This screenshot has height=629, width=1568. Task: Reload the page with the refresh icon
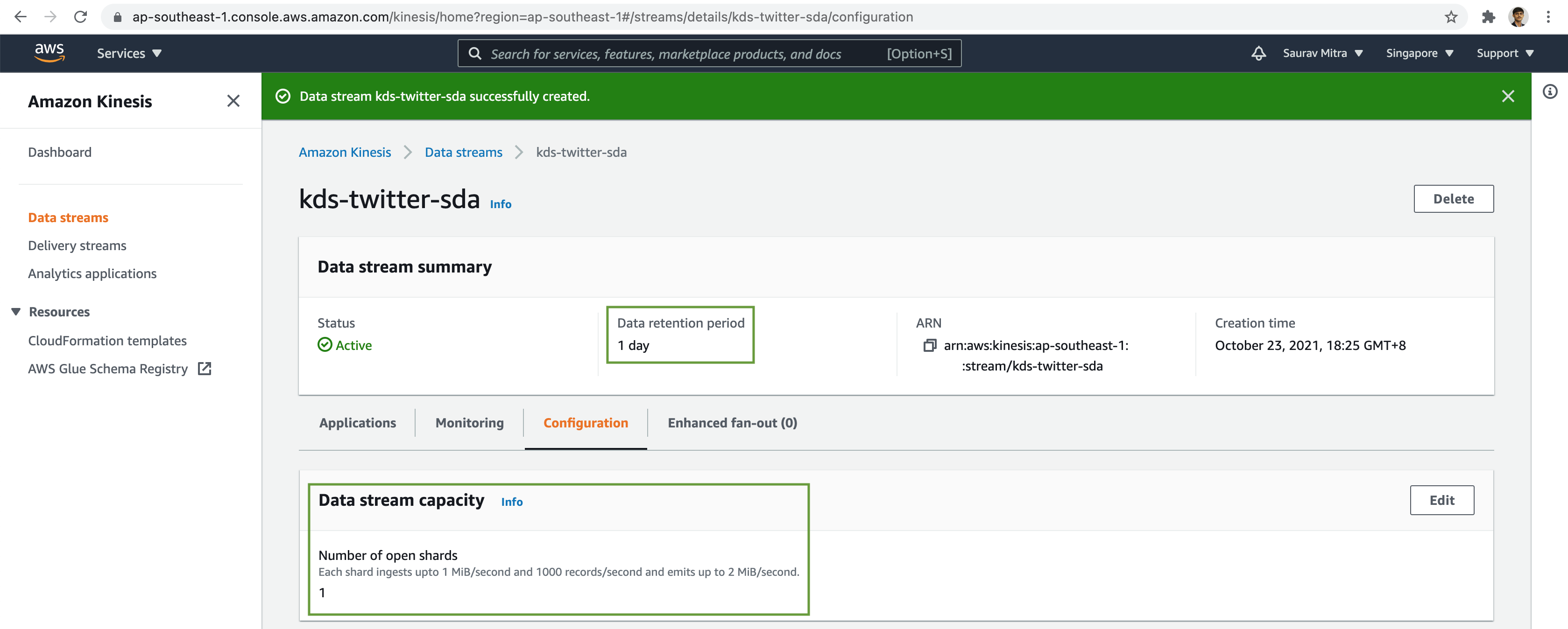point(80,17)
